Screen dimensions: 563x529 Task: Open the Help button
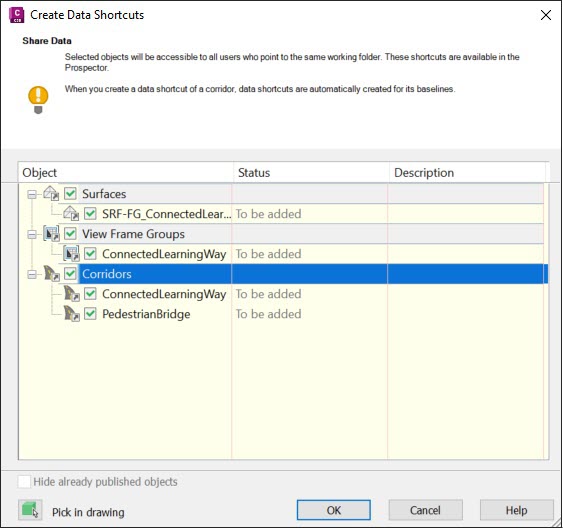coord(516,510)
